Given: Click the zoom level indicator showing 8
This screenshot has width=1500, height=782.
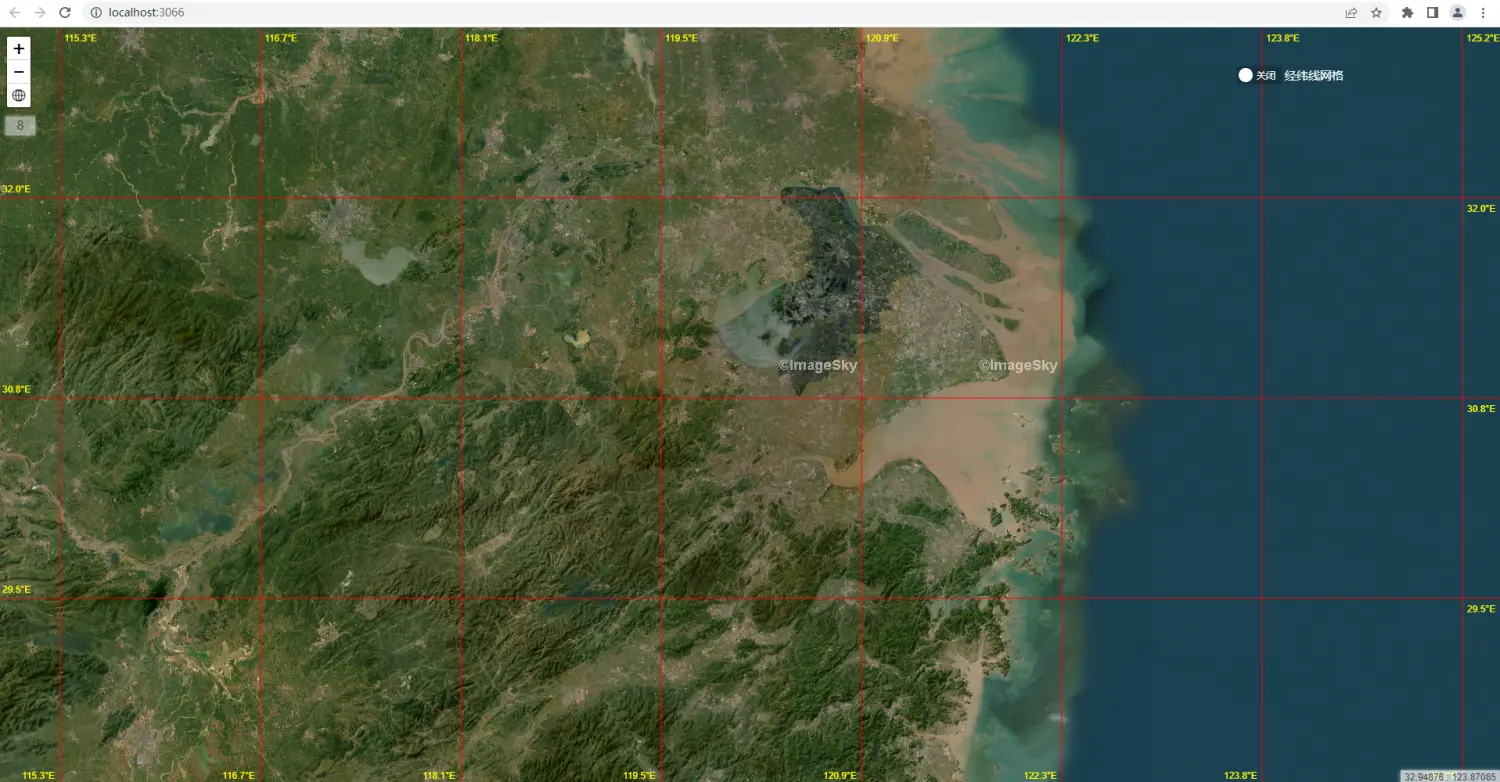Looking at the screenshot, I should click(20, 126).
